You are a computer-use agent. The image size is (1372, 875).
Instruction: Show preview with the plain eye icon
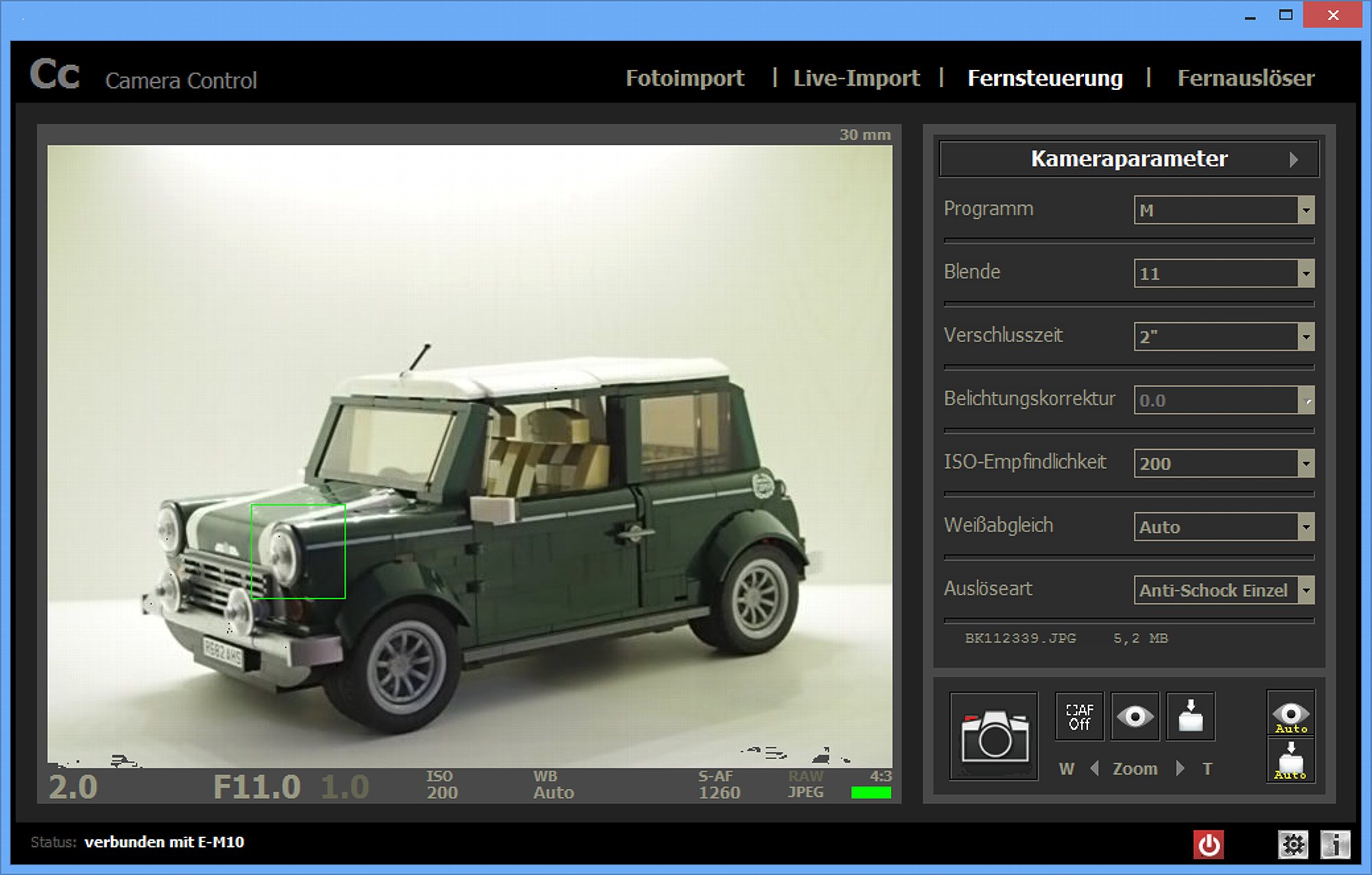1135,717
